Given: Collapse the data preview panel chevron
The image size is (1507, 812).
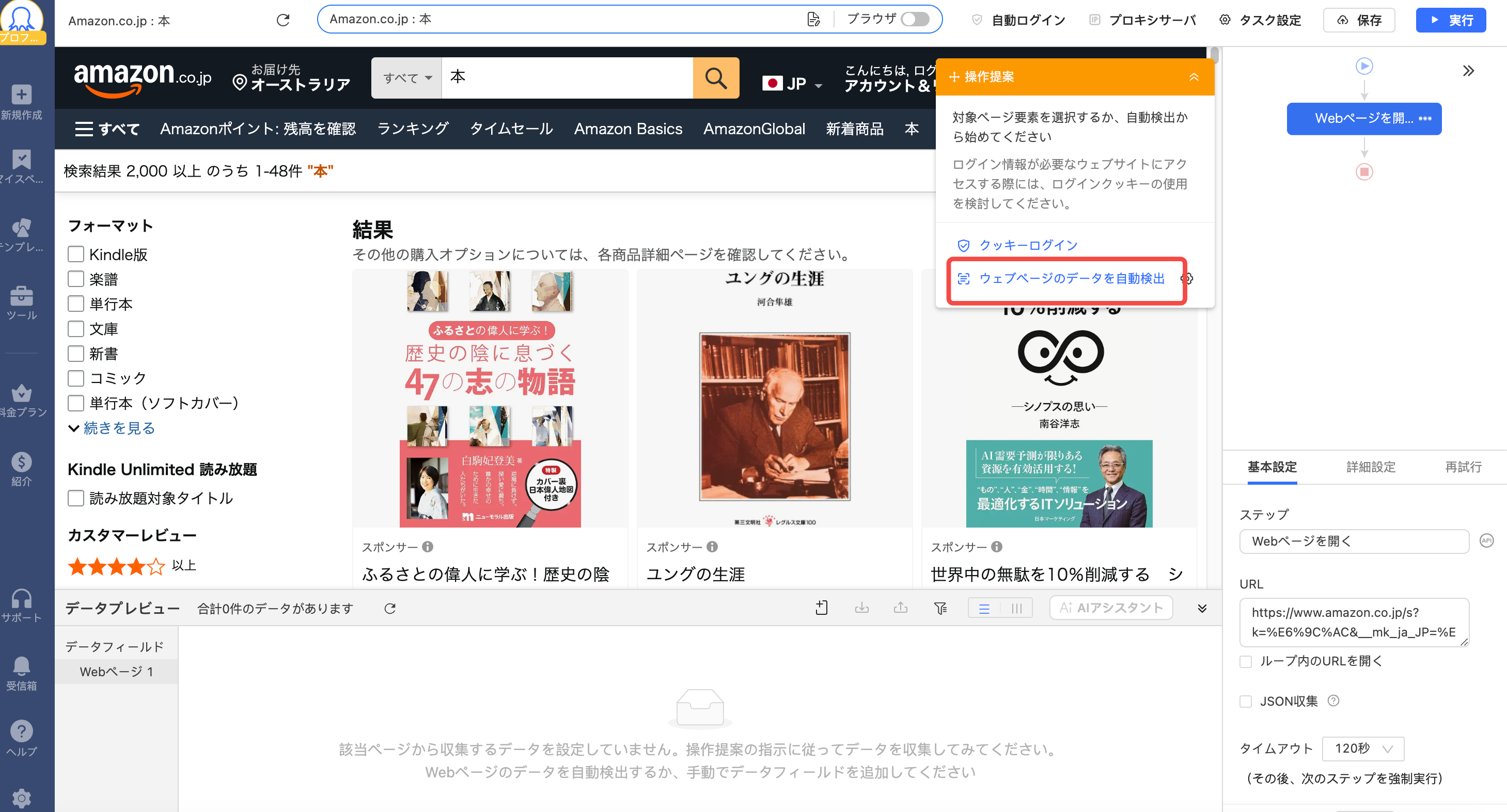Looking at the screenshot, I should (1202, 609).
